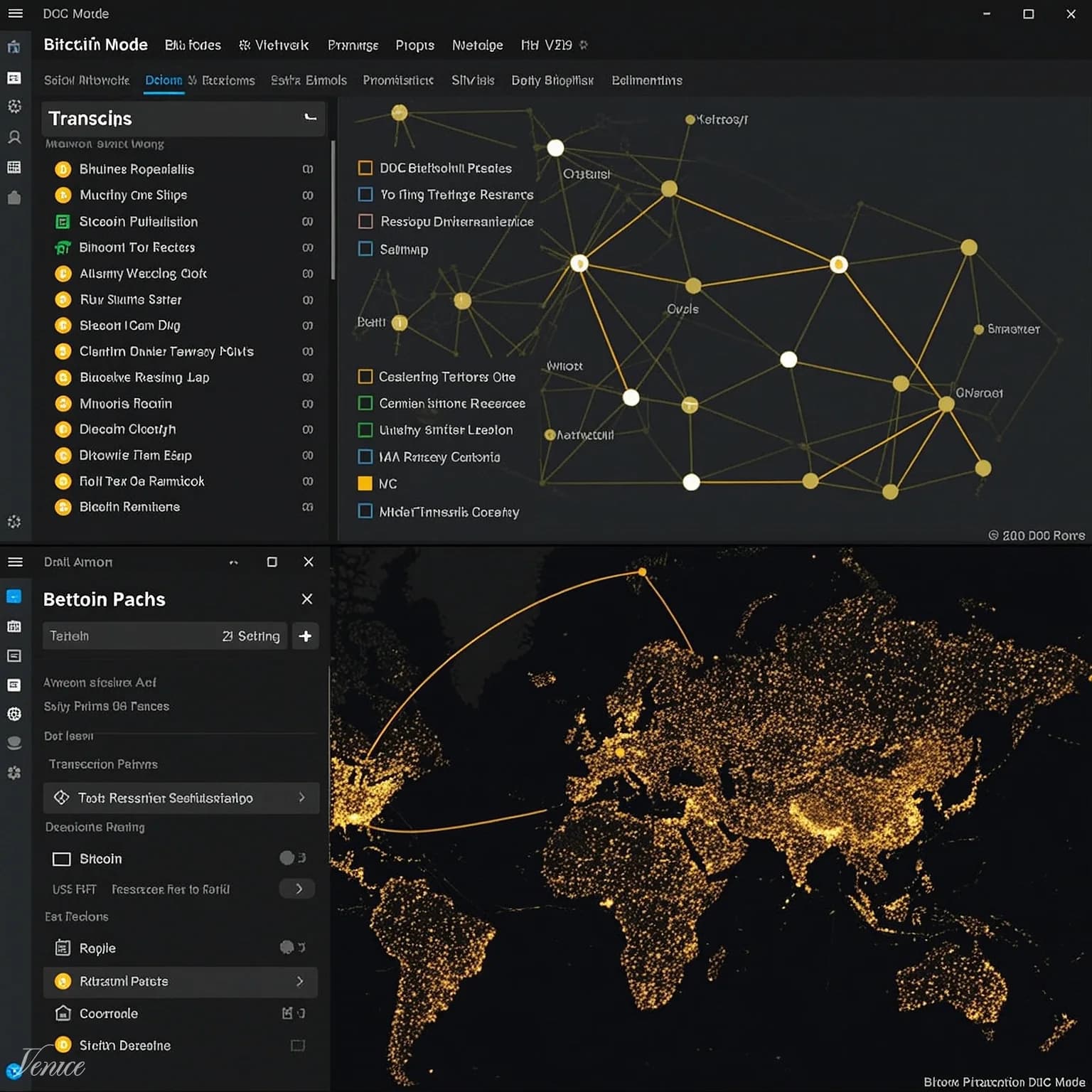Click the coin icon beside Mucriny Cne Ships
The image size is (1092, 1092).
[x=63, y=196]
